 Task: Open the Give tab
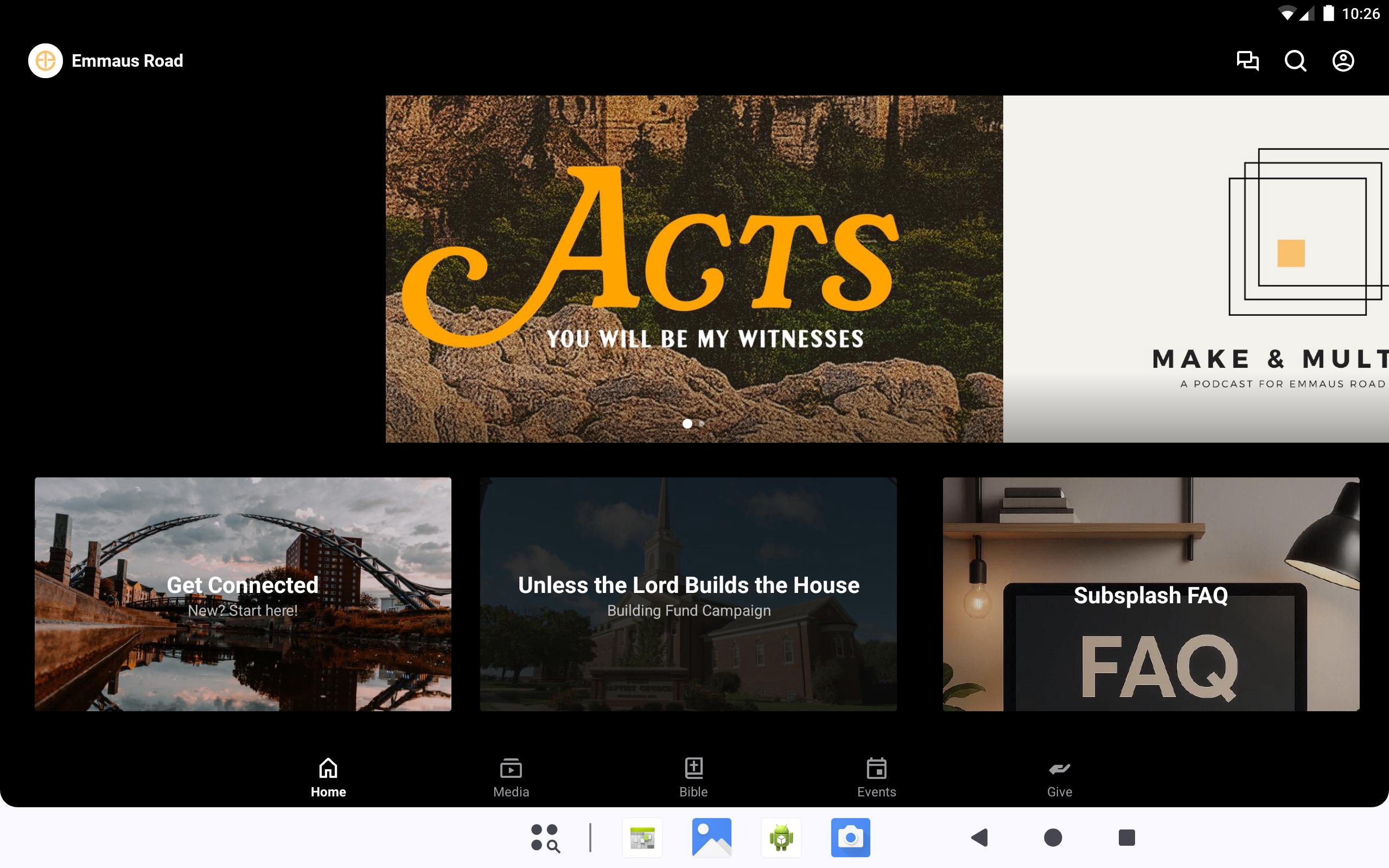[x=1059, y=777]
